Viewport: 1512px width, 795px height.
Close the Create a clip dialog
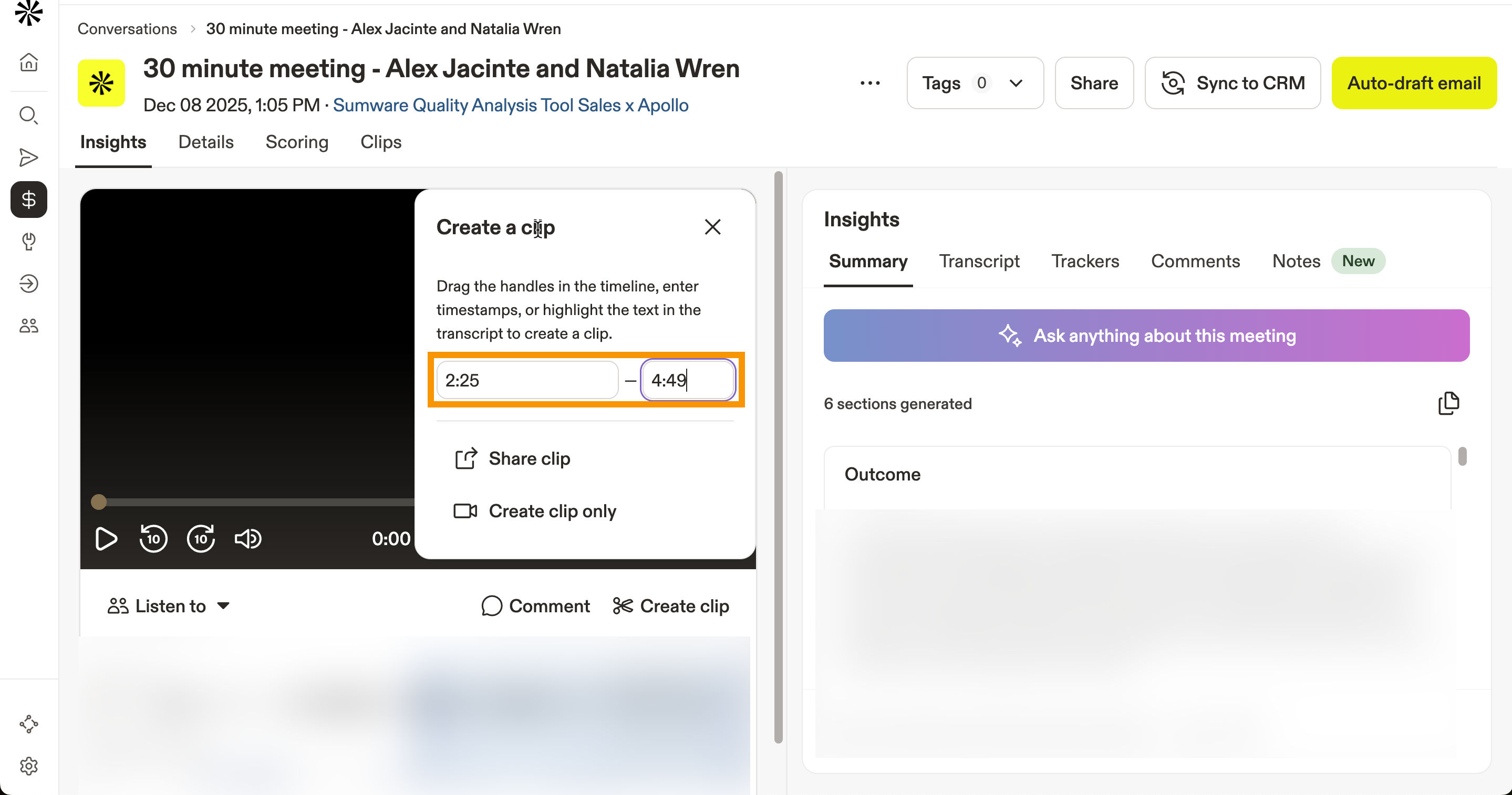tap(712, 227)
